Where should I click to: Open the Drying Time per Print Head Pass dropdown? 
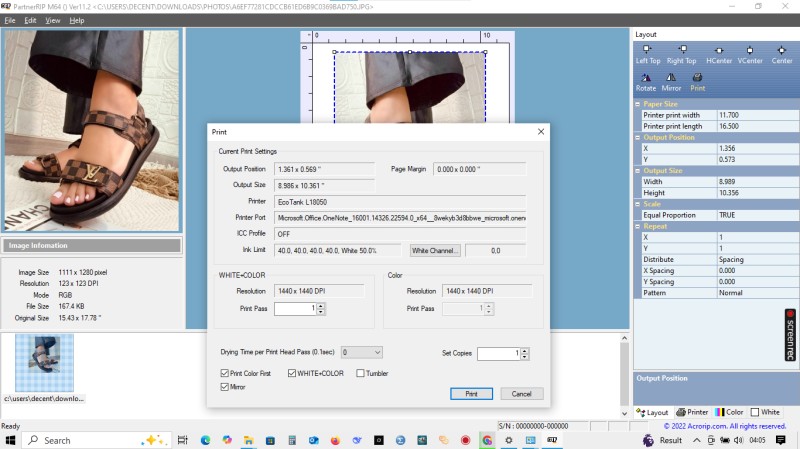[x=362, y=352]
